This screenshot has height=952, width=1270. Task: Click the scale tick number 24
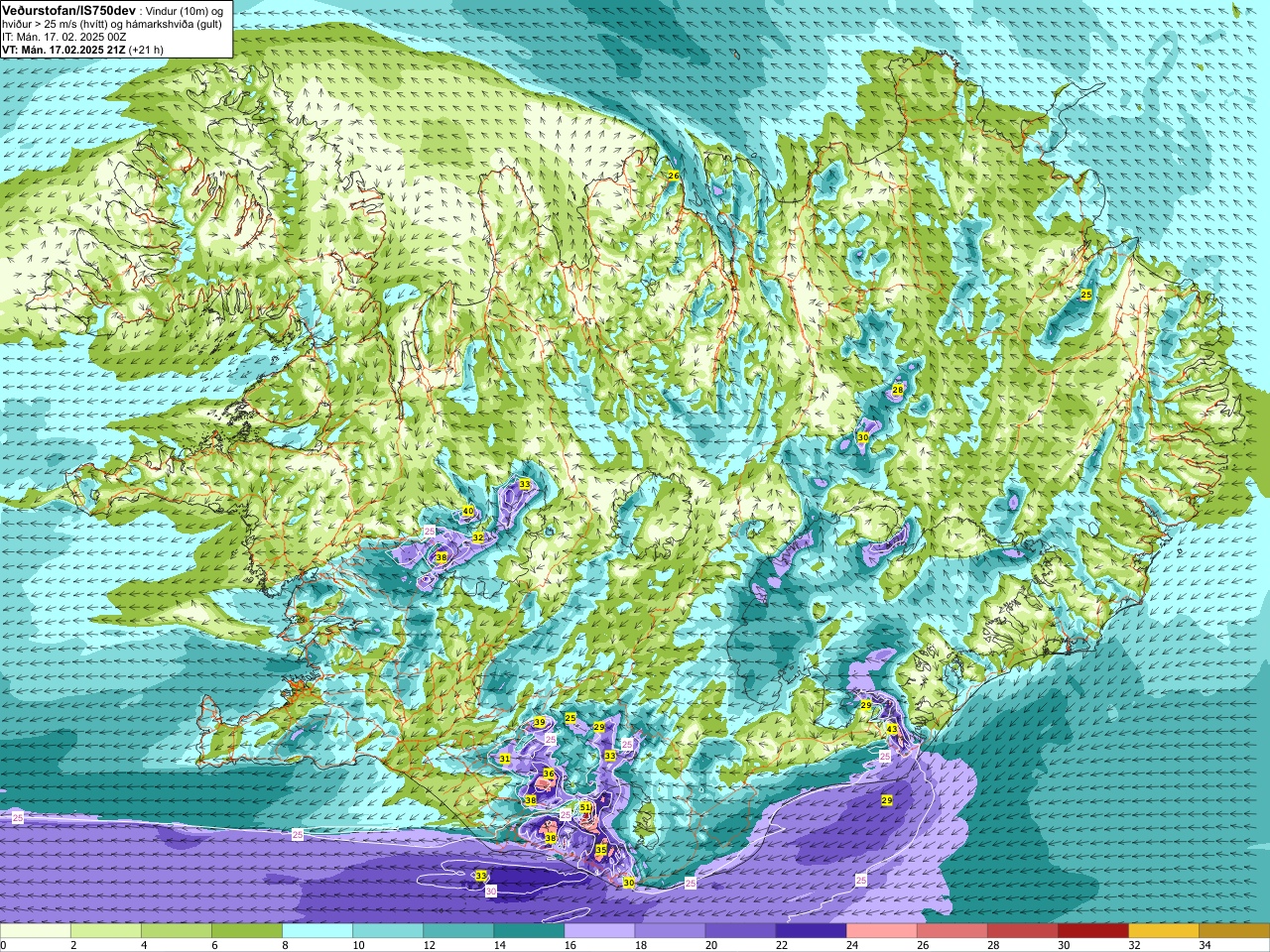(x=852, y=945)
